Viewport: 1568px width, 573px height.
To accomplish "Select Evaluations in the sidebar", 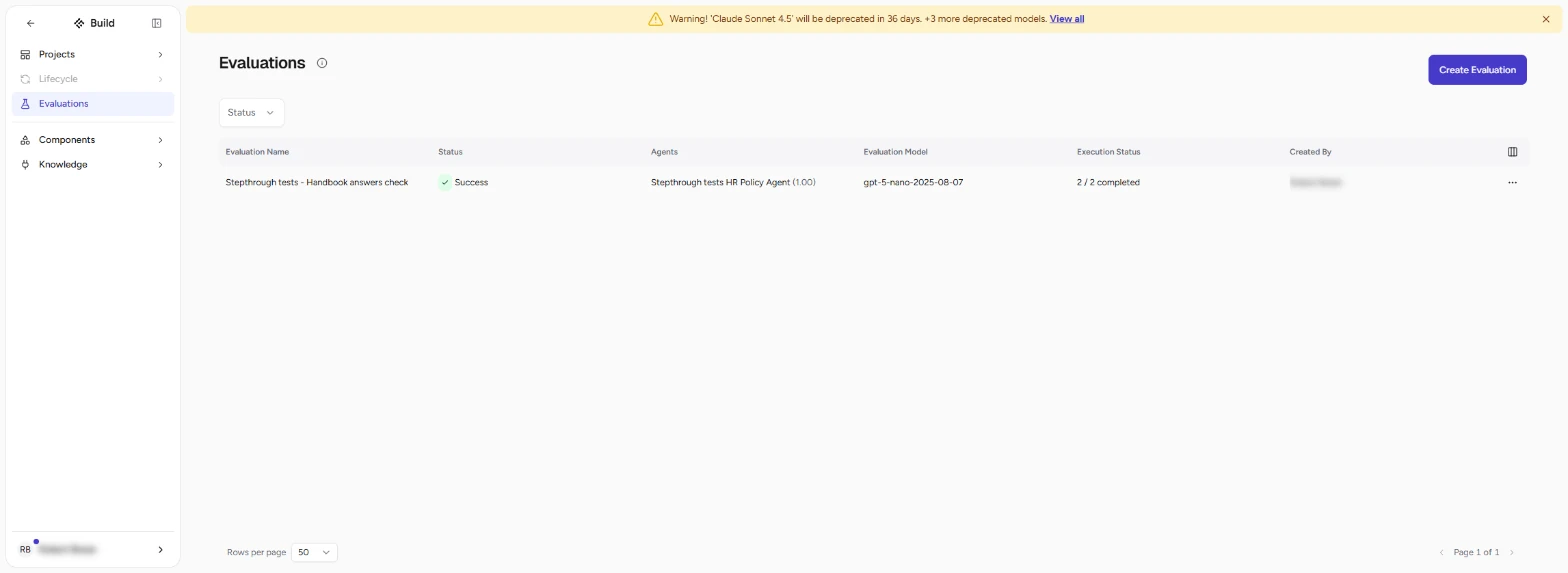I will pyautogui.click(x=93, y=104).
